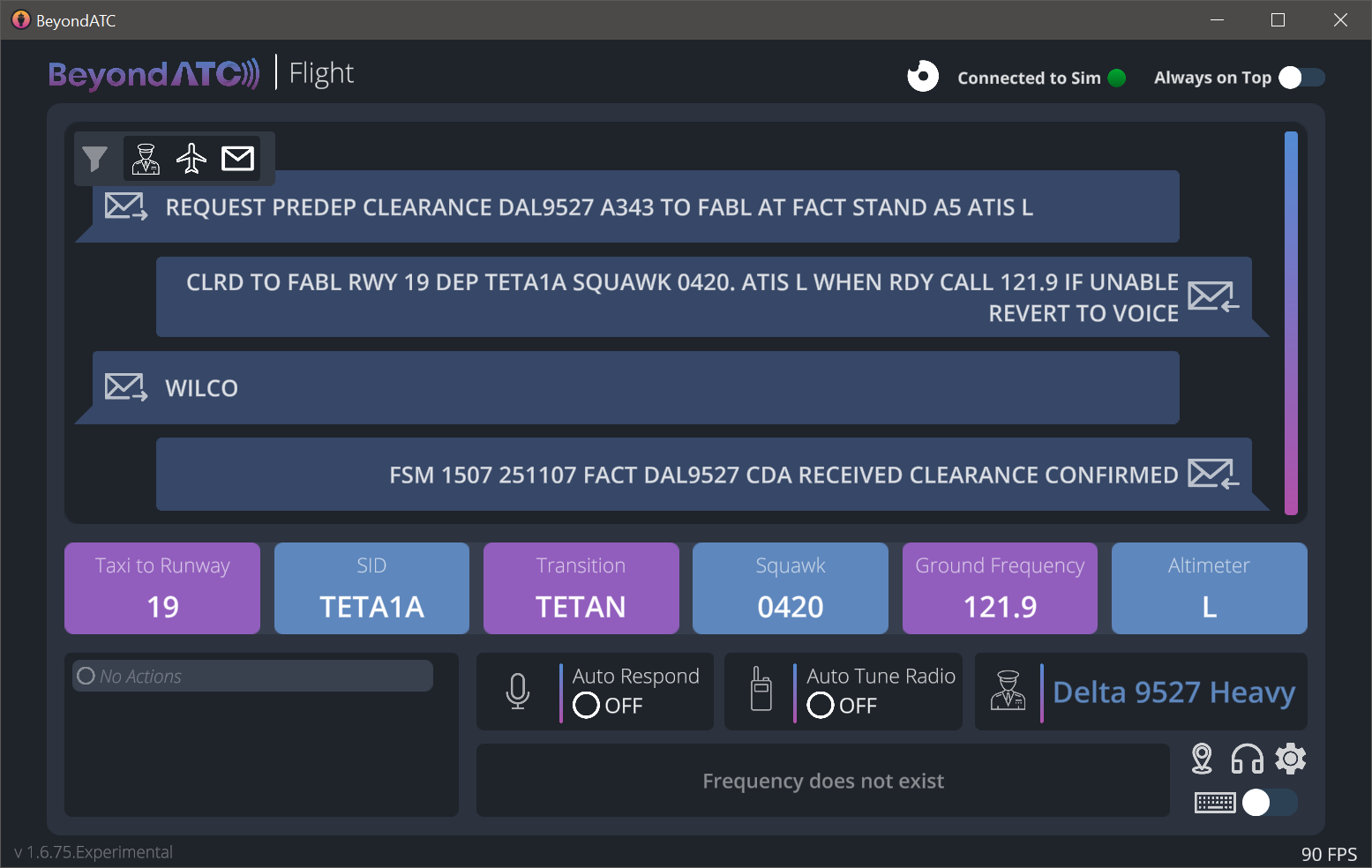1372x868 pixels.
Task: Open audio settings headphones icon
Action: click(1247, 759)
